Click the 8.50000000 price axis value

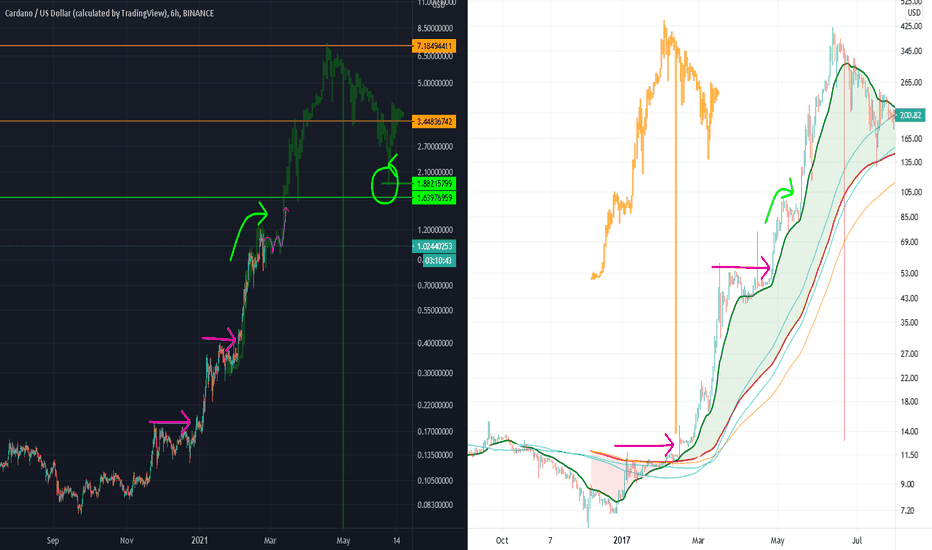[435, 29]
